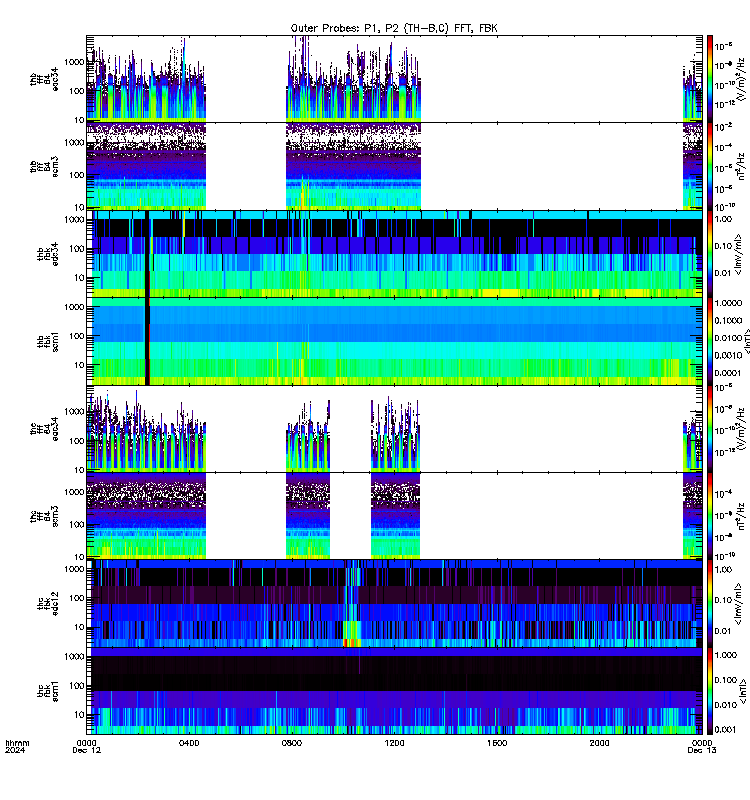750x800 pixels.
Task: Click the '1.000' tick on thc scm1 color bar
Action: pos(726,655)
